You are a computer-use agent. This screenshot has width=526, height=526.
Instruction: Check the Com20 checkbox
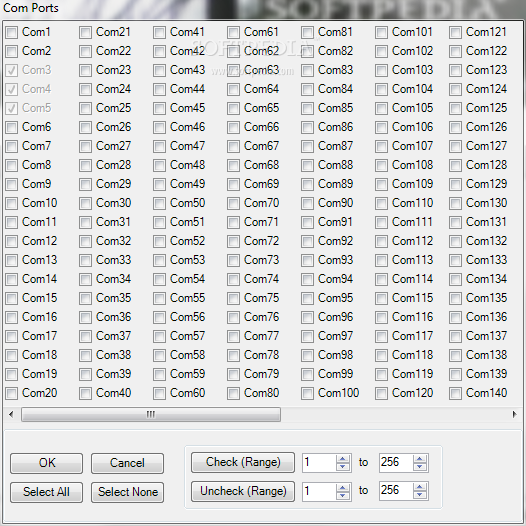click(x=12, y=393)
